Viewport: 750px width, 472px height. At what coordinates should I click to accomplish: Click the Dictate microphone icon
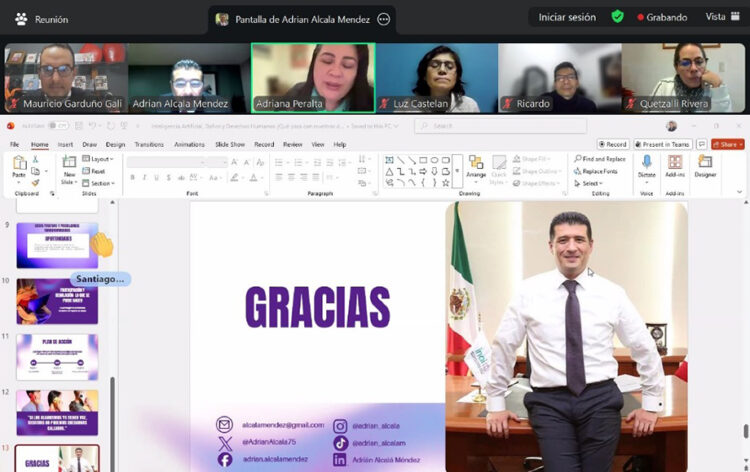coord(647,162)
